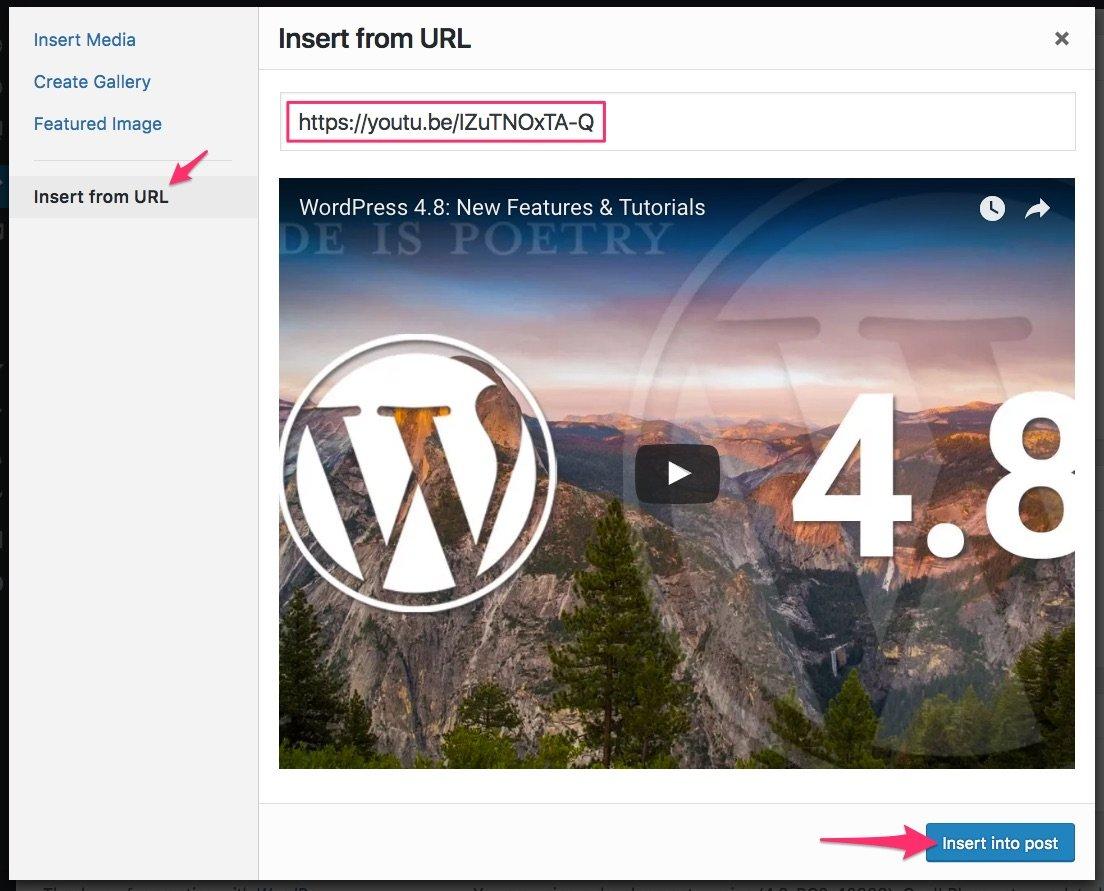Click the YouTube play button on the video

[677, 473]
